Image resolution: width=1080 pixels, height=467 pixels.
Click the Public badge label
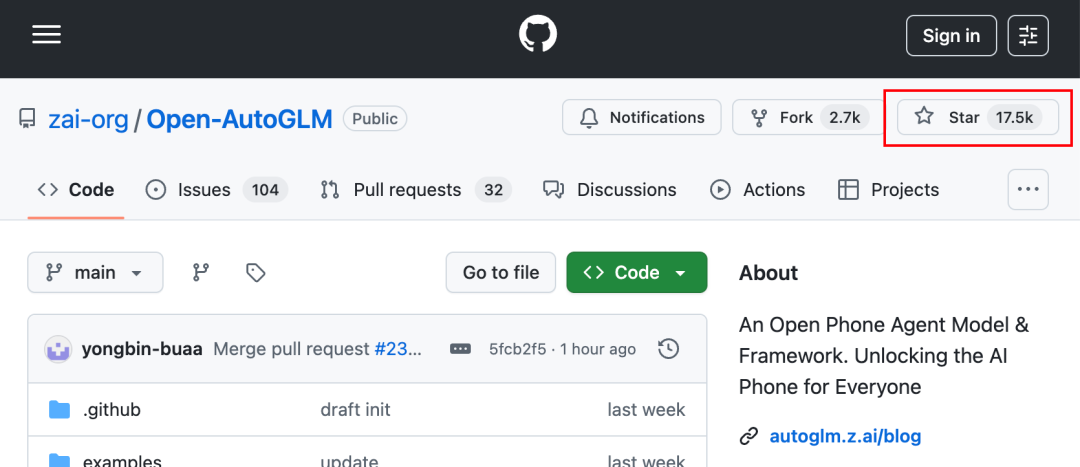375,119
